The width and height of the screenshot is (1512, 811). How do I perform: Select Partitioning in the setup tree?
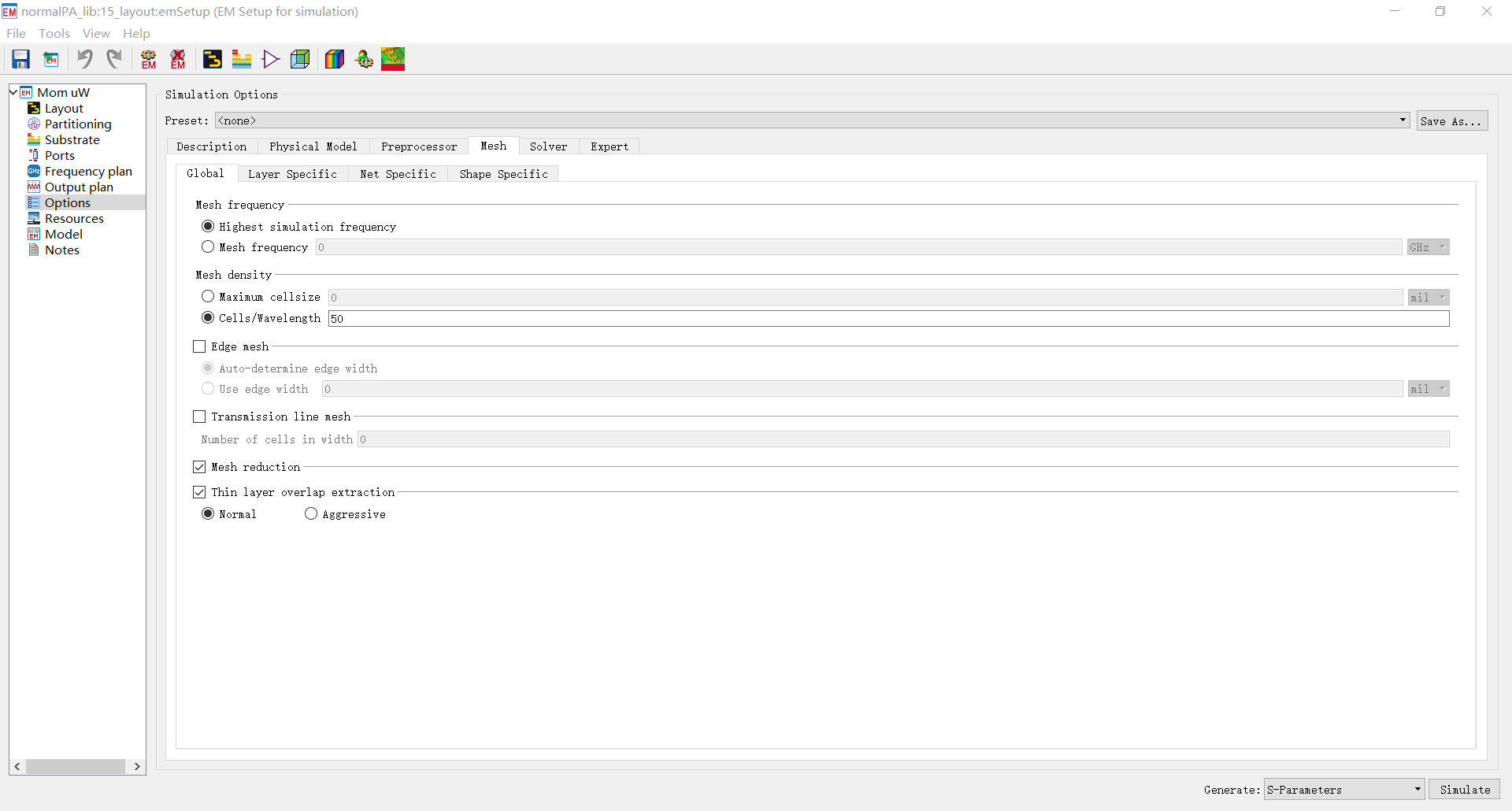(x=78, y=124)
